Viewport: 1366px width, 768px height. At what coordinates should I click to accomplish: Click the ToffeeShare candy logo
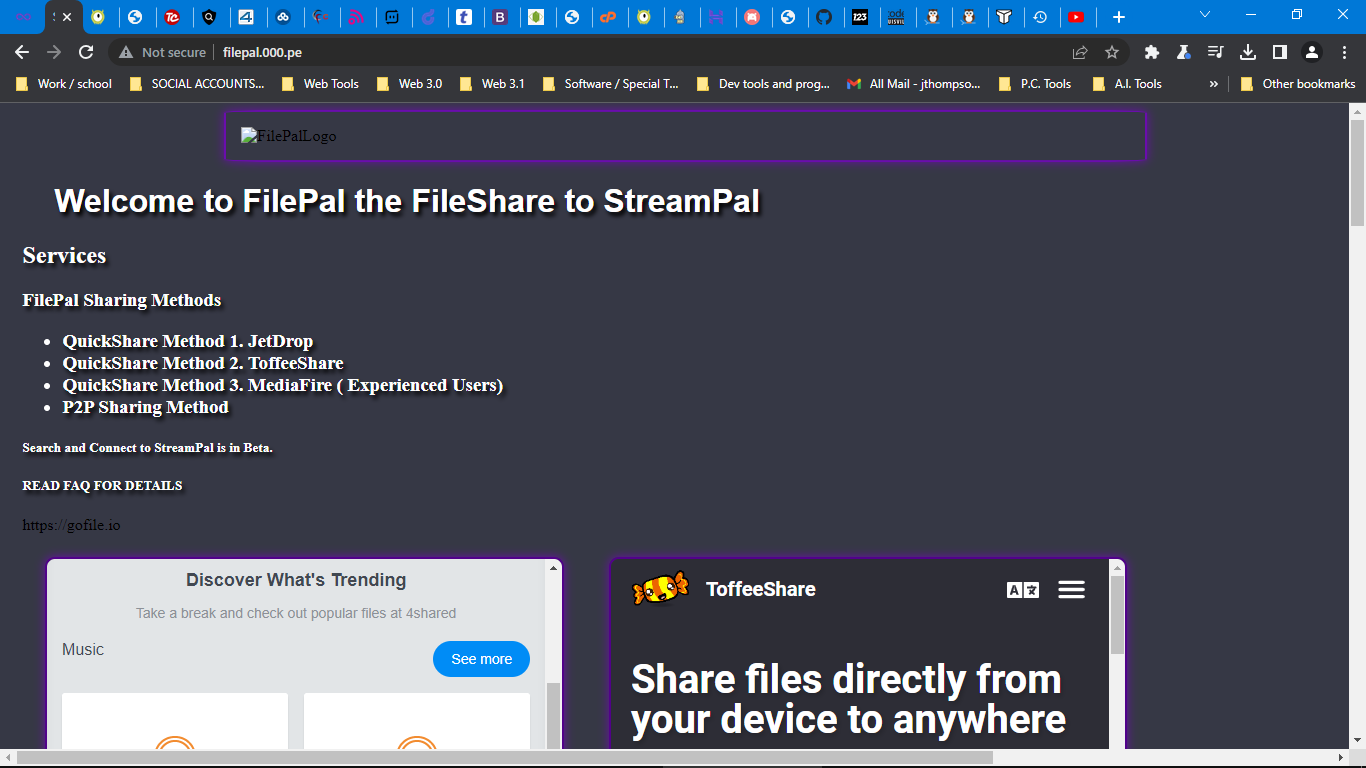661,589
